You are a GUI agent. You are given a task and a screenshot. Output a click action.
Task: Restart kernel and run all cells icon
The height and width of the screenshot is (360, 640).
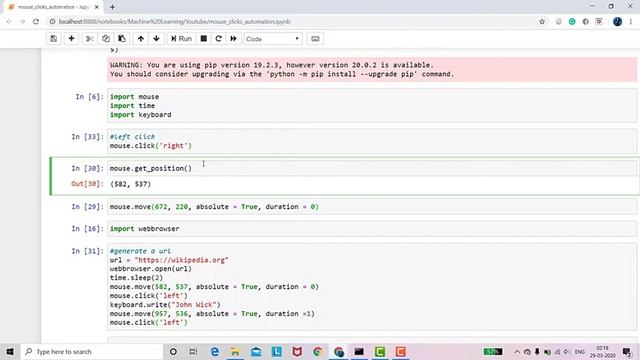pos(233,39)
